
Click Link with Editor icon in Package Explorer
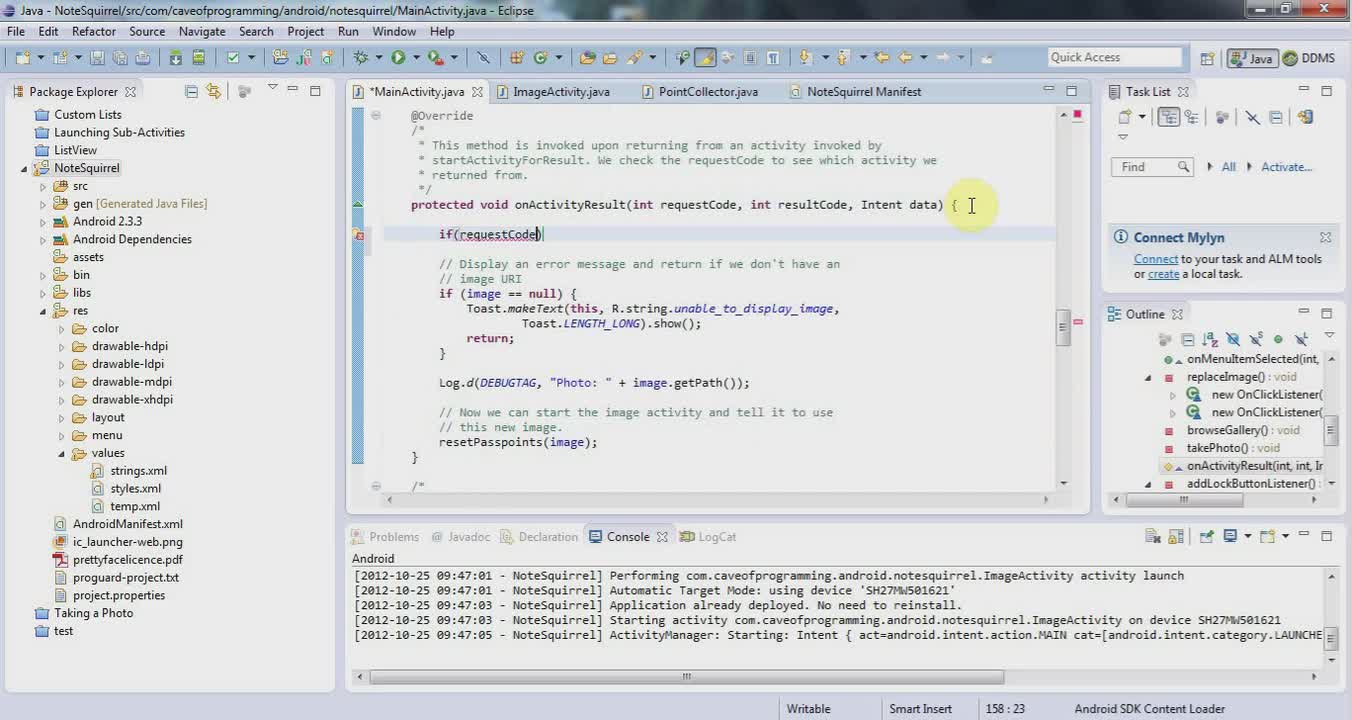pos(213,91)
